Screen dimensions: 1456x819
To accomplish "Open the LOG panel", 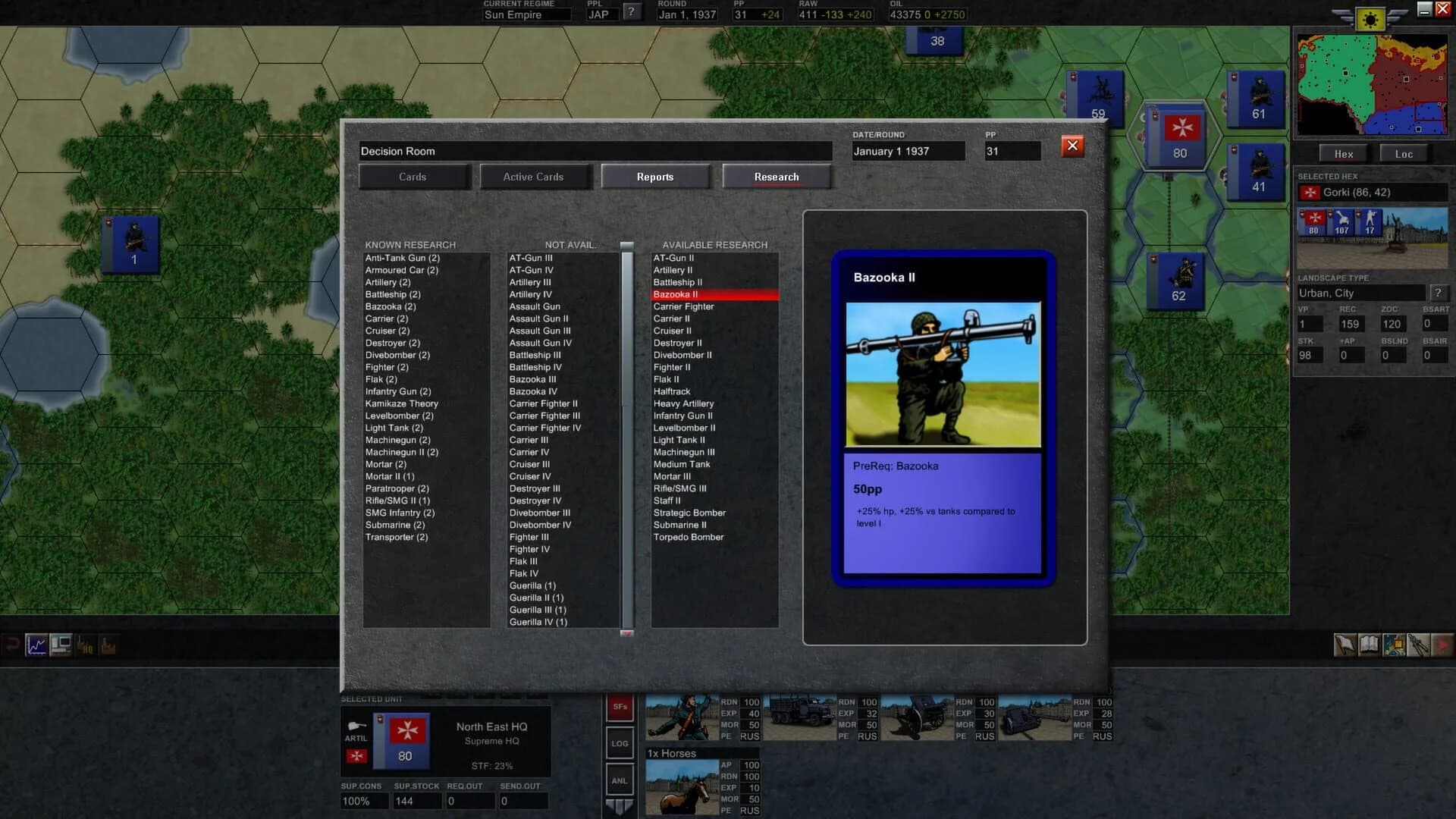I will click(x=620, y=743).
